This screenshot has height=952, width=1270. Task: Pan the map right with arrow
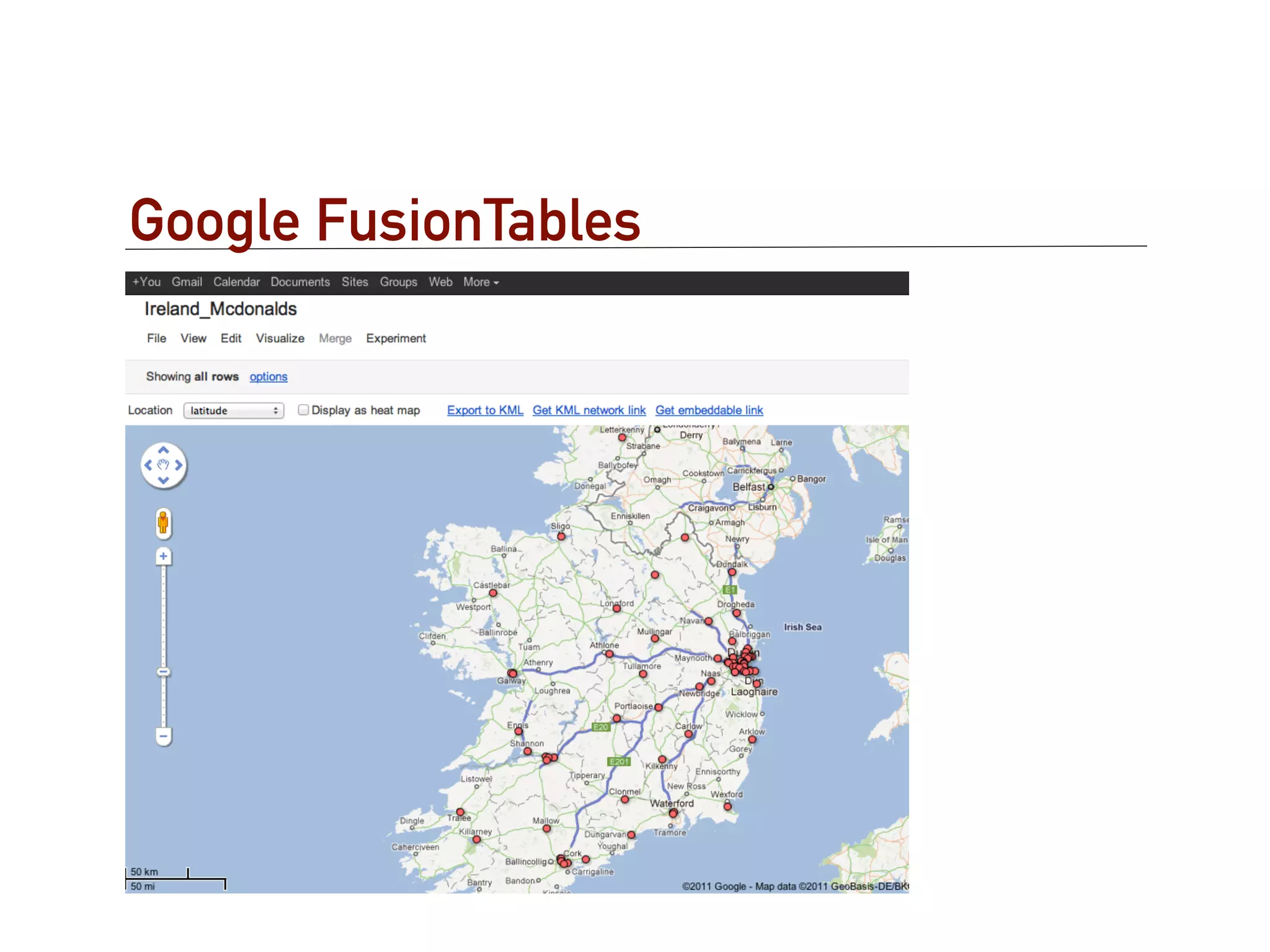point(179,465)
